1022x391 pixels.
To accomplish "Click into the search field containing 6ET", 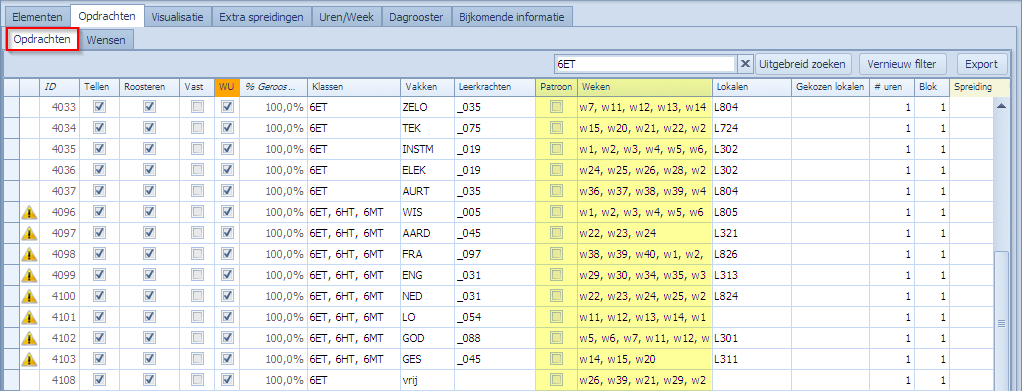I will point(645,64).
